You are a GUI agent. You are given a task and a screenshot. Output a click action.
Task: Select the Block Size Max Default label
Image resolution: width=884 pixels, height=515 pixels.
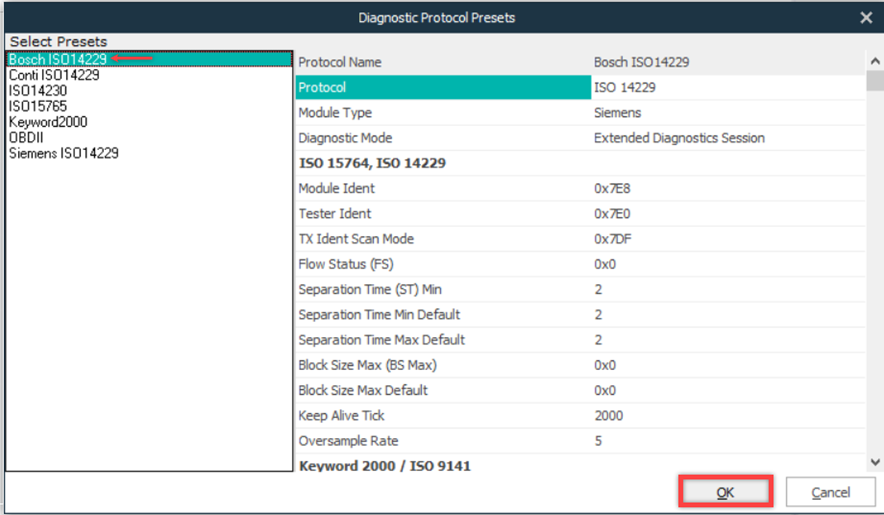[363, 390]
